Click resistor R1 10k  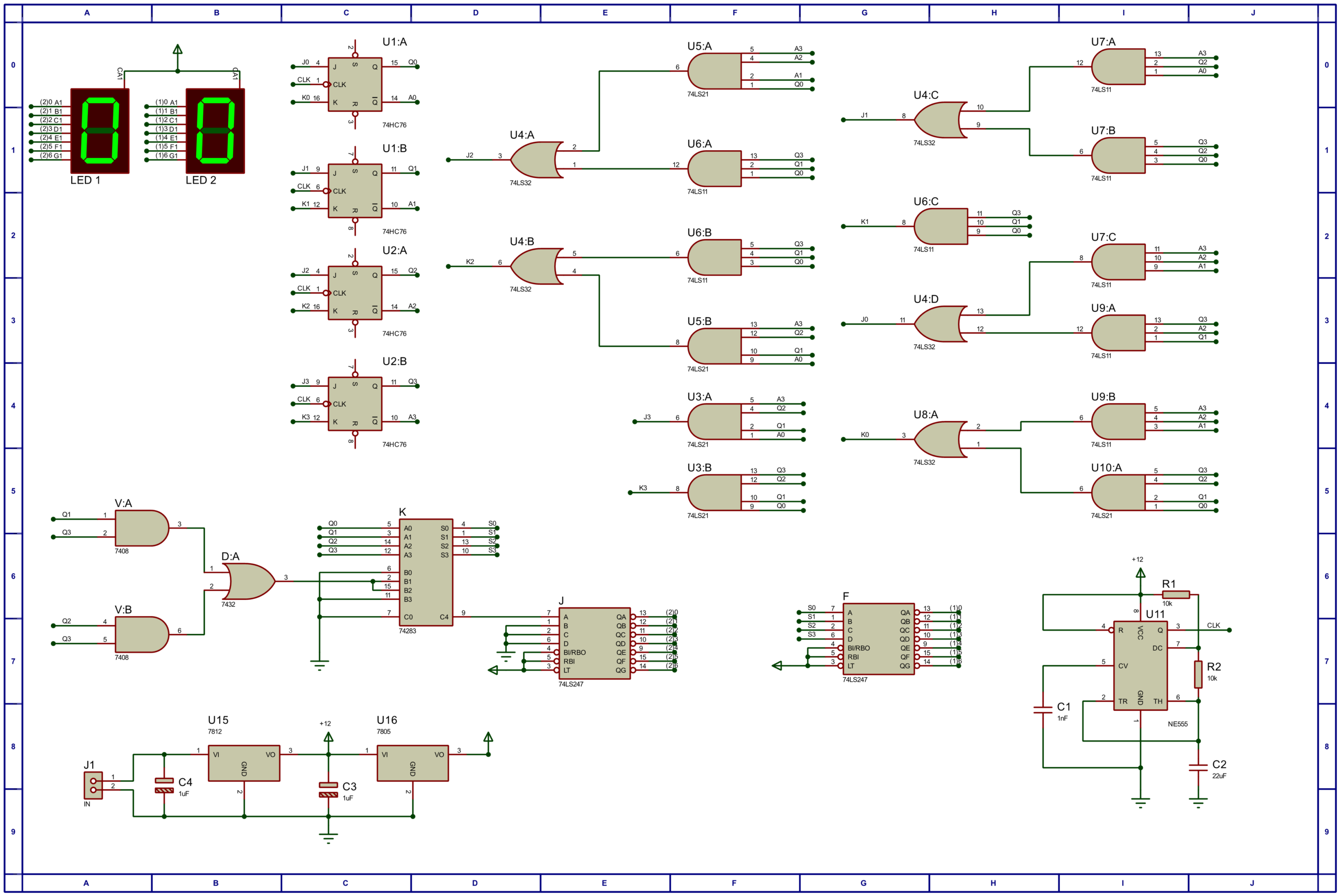tap(1176, 595)
